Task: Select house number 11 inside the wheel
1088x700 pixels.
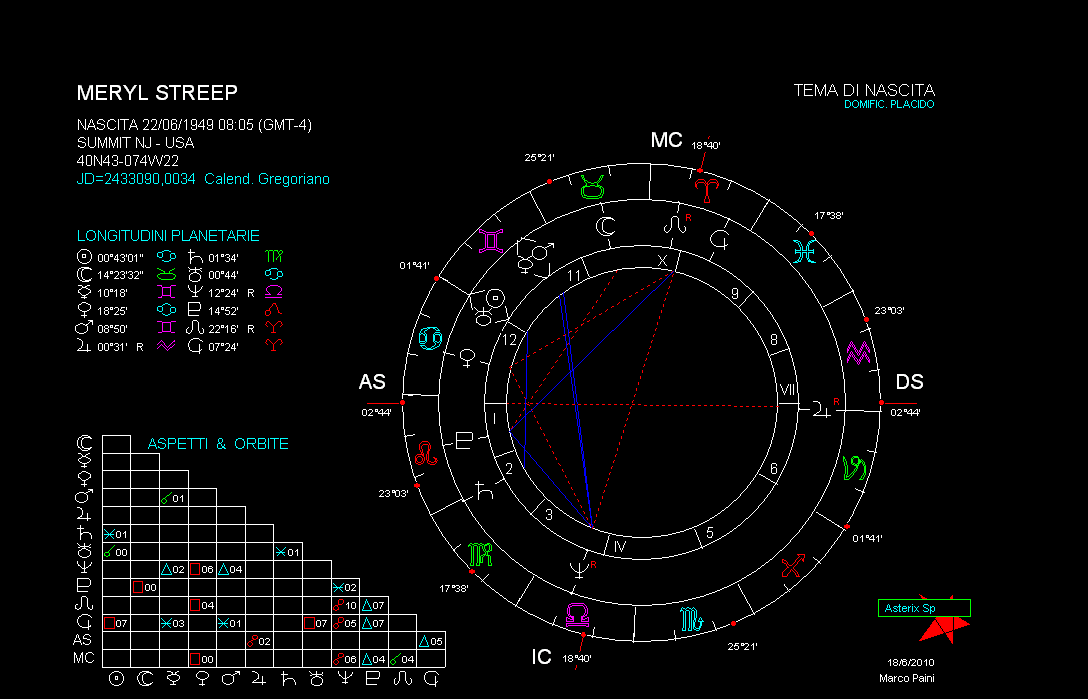Action: pos(574,276)
